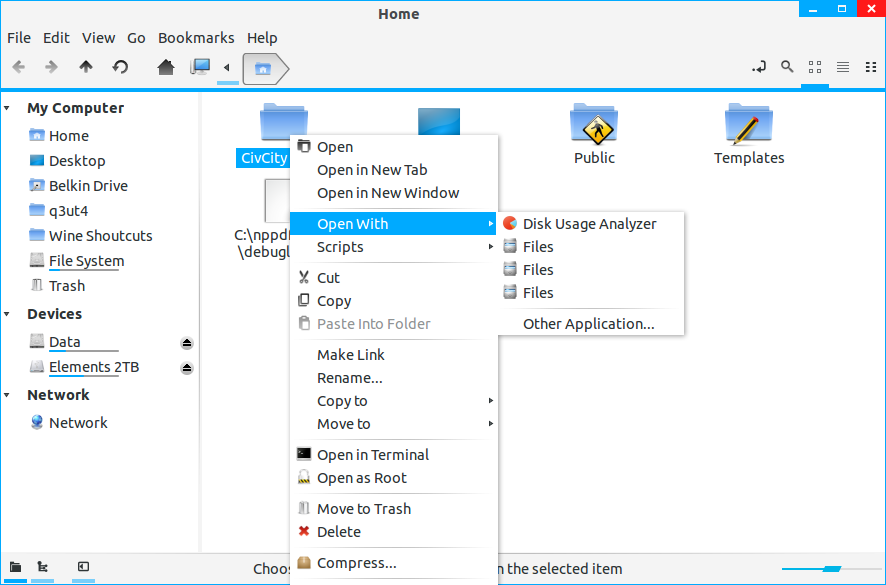Collapse the My Computer sidebar section
The width and height of the screenshot is (886, 585).
pos(8,108)
